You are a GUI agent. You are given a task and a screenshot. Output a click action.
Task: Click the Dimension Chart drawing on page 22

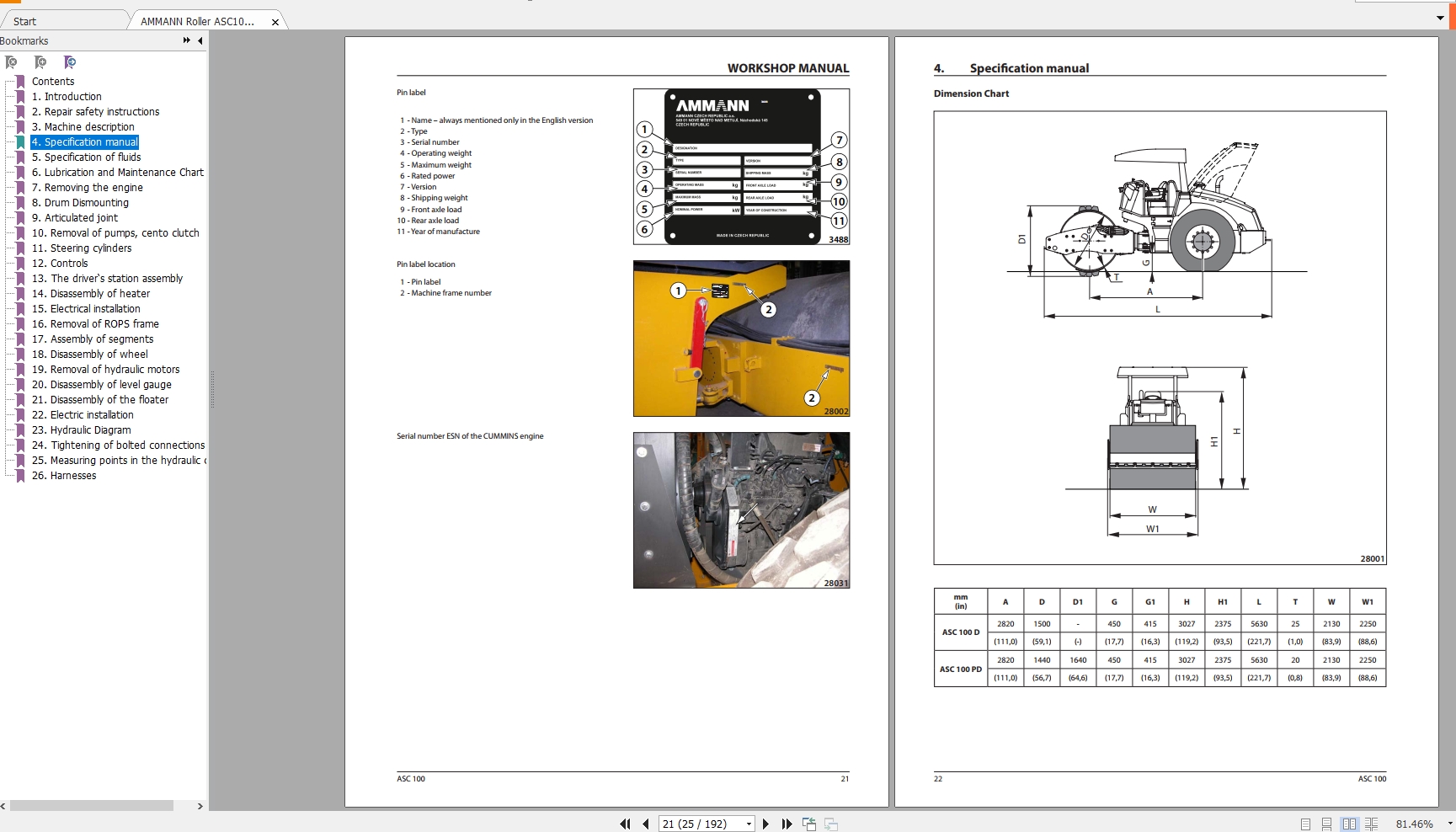pyautogui.click(x=1160, y=338)
